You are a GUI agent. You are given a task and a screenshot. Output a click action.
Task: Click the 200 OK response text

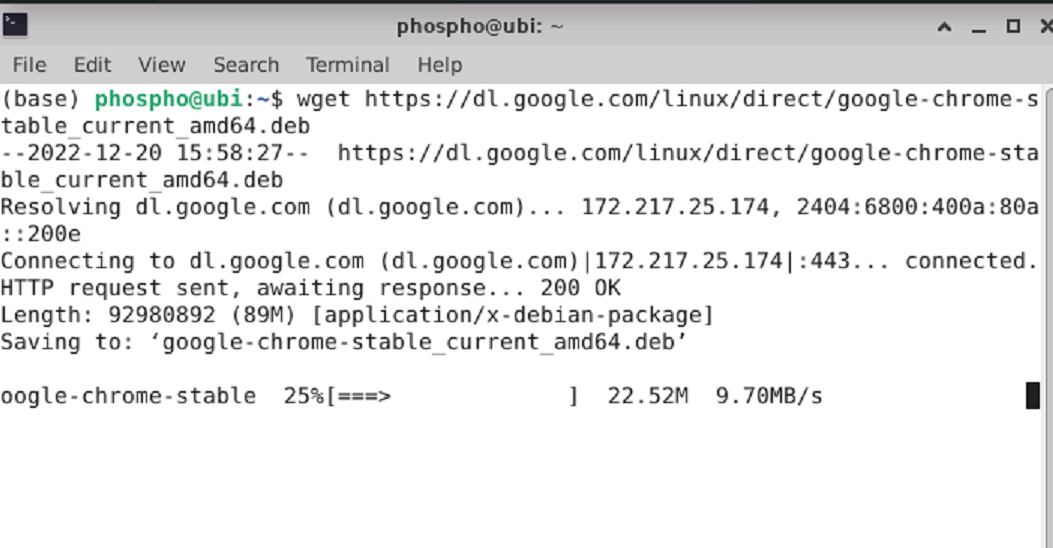[580, 288]
